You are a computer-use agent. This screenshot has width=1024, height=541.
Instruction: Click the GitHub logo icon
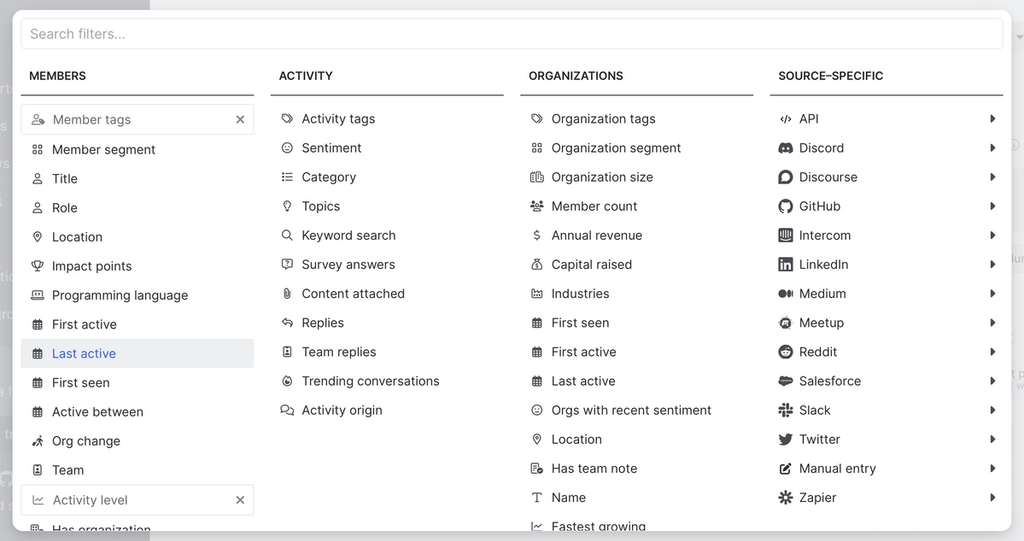click(785, 206)
